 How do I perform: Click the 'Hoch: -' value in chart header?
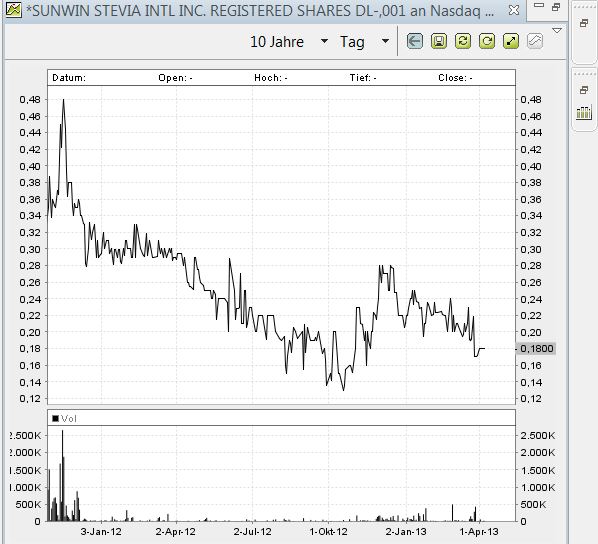coord(271,78)
